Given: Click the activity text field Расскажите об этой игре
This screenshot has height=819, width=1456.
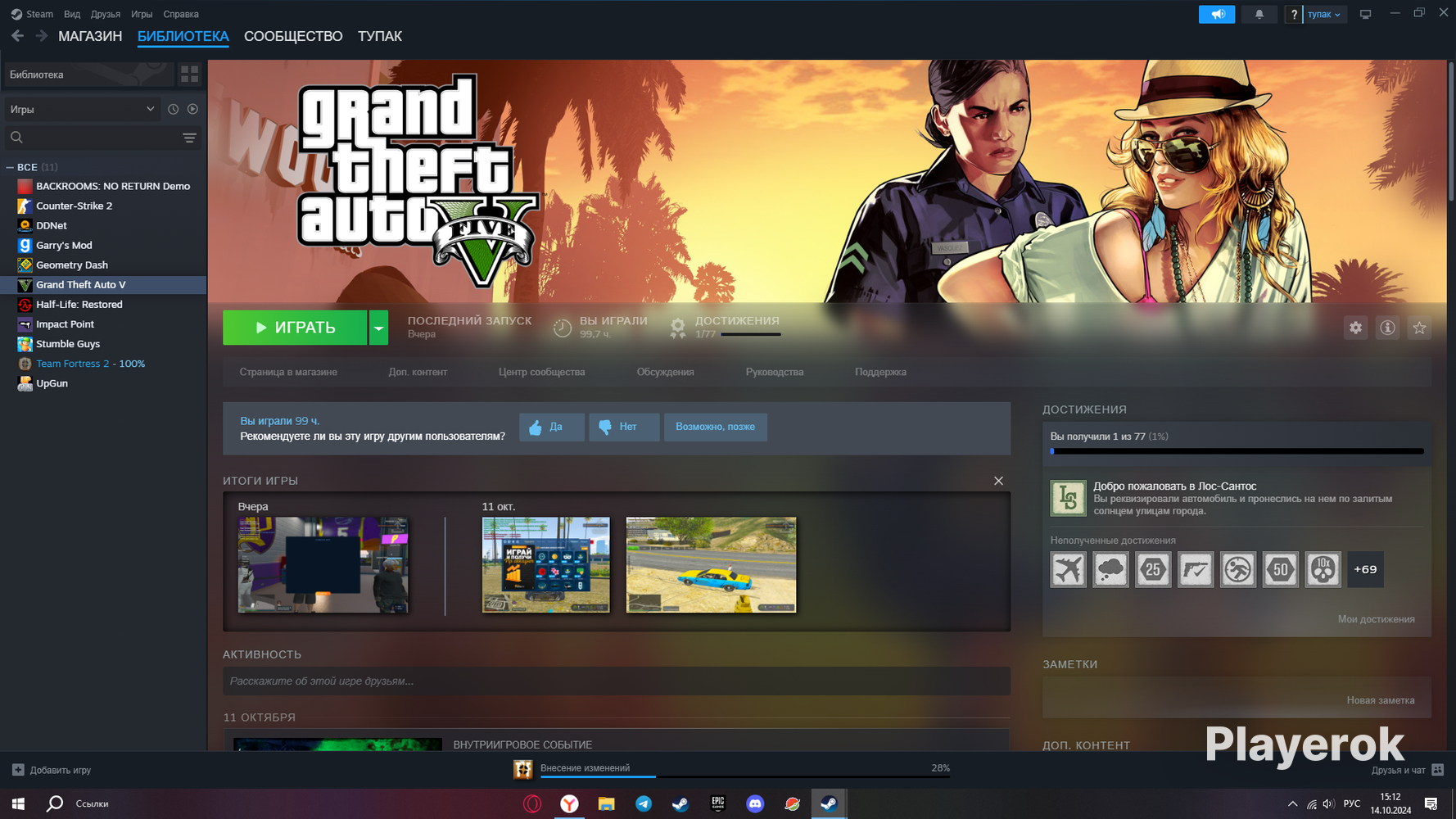Looking at the screenshot, I should (x=617, y=681).
